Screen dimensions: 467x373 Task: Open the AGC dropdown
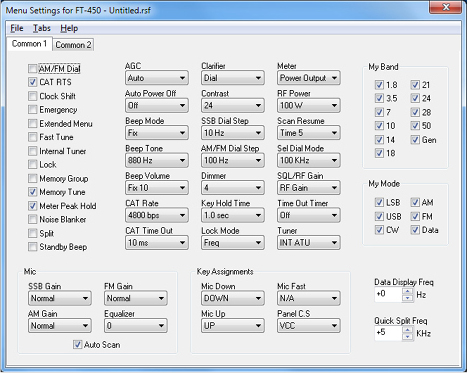[x=157, y=78]
